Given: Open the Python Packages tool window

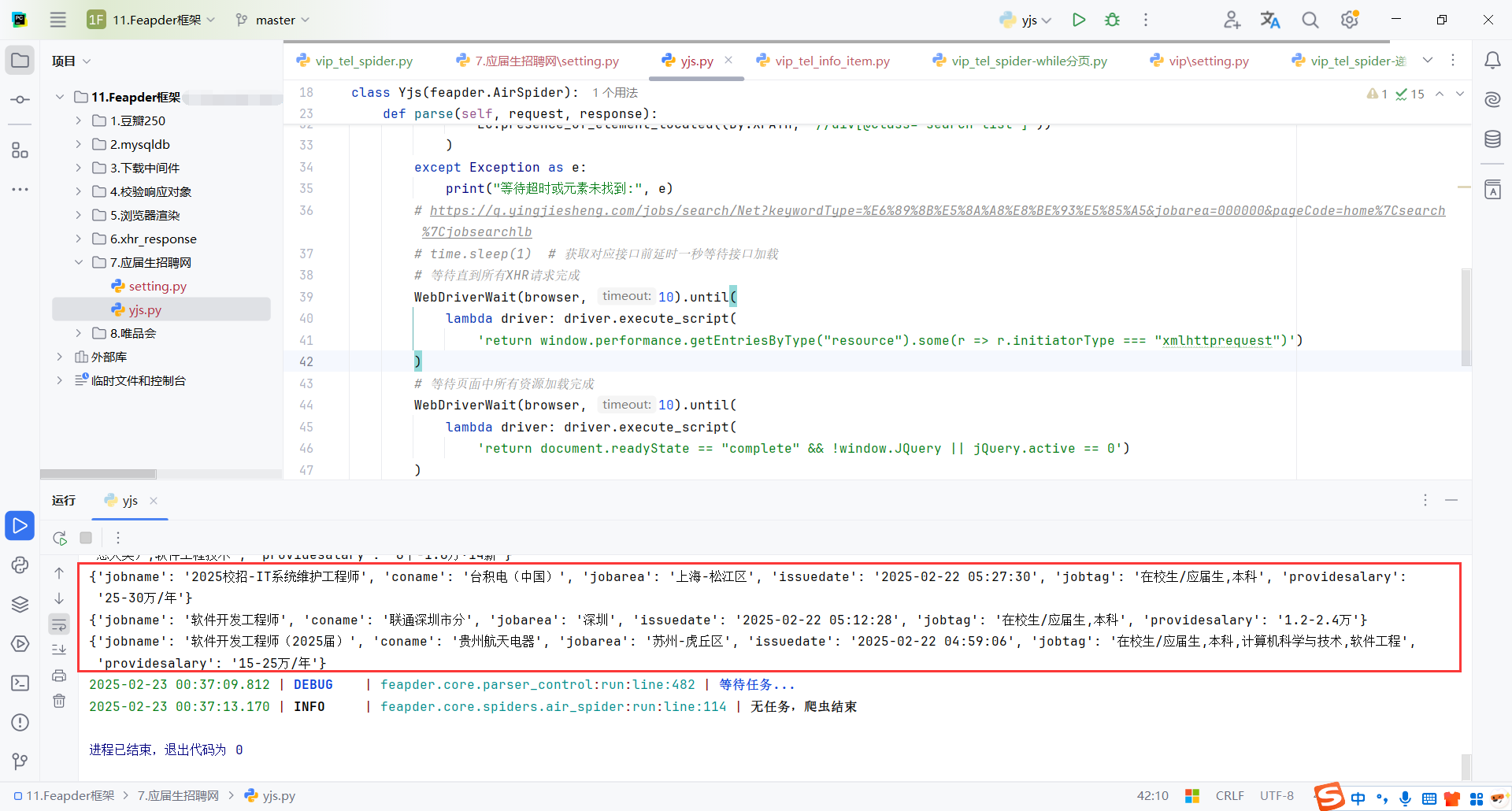Looking at the screenshot, I should pos(20,605).
